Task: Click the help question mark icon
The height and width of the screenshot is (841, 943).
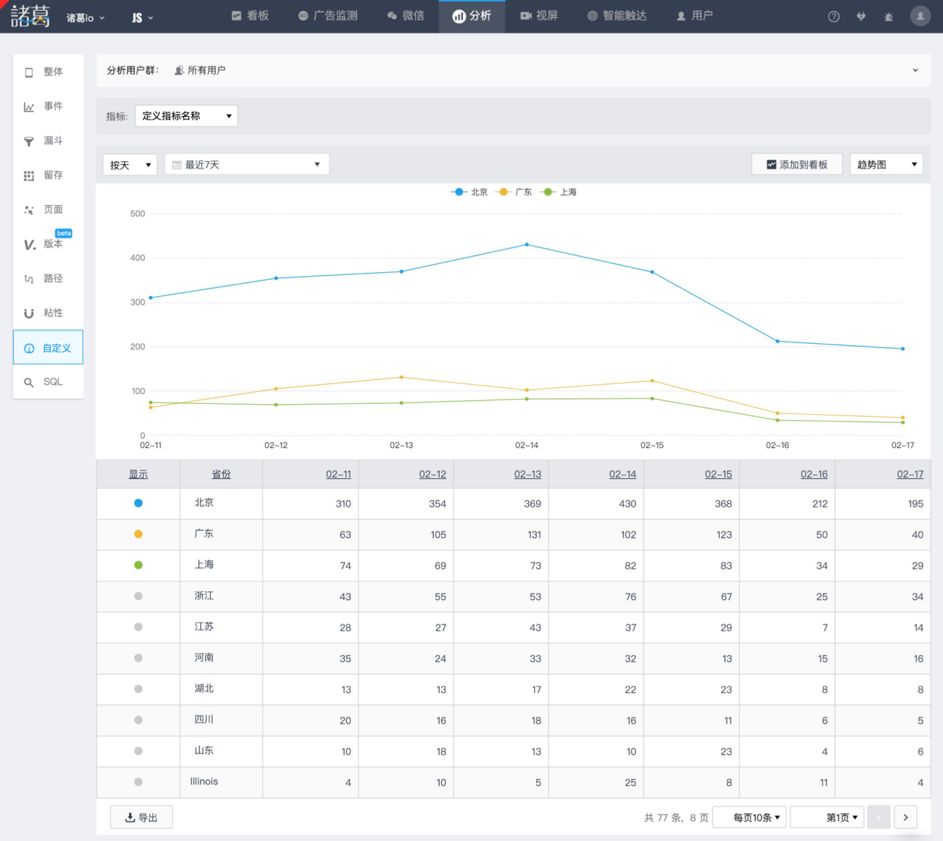Action: coord(834,16)
